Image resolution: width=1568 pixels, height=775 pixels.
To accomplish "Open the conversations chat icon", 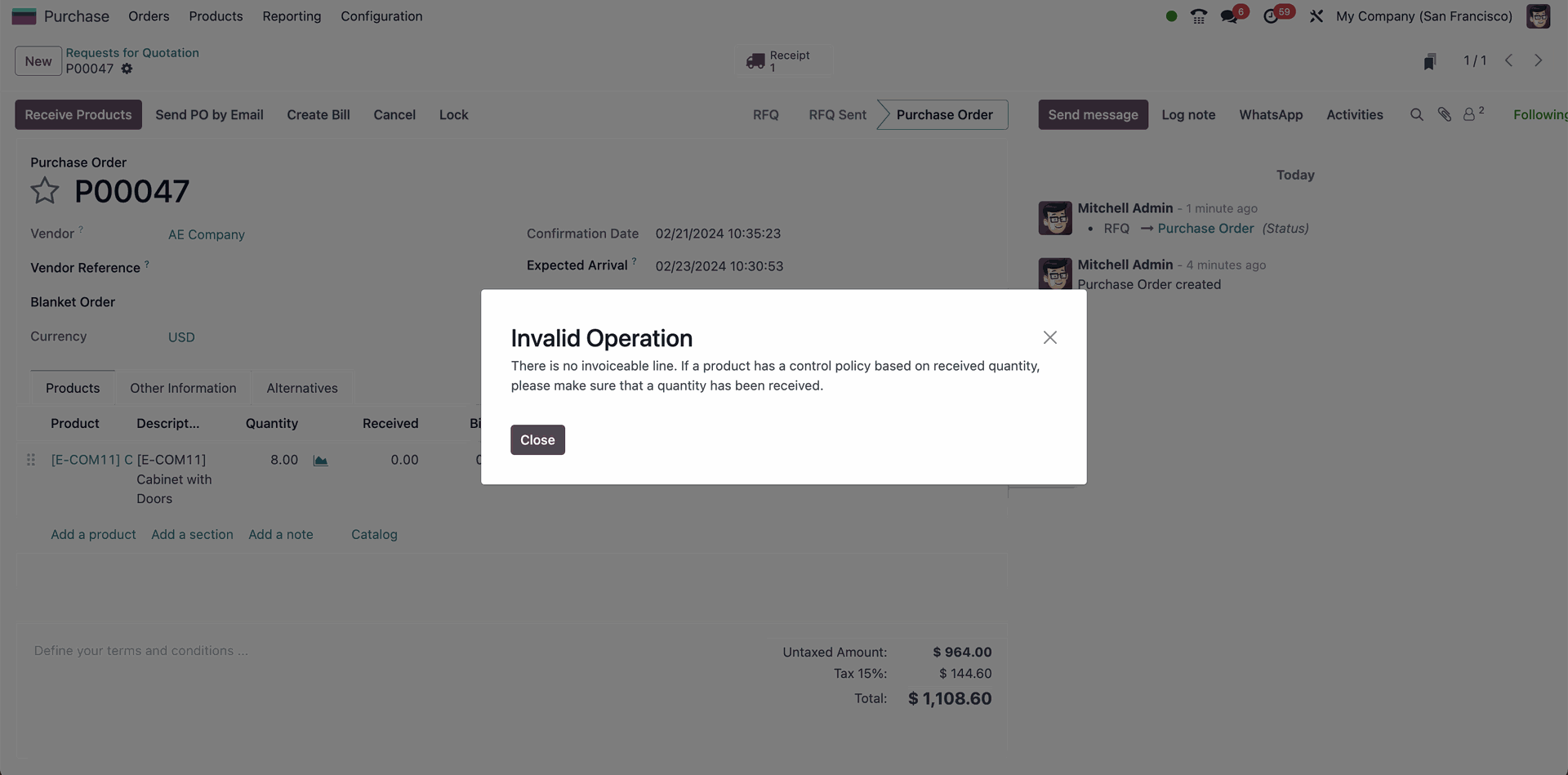I will click(x=1228, y=16).
